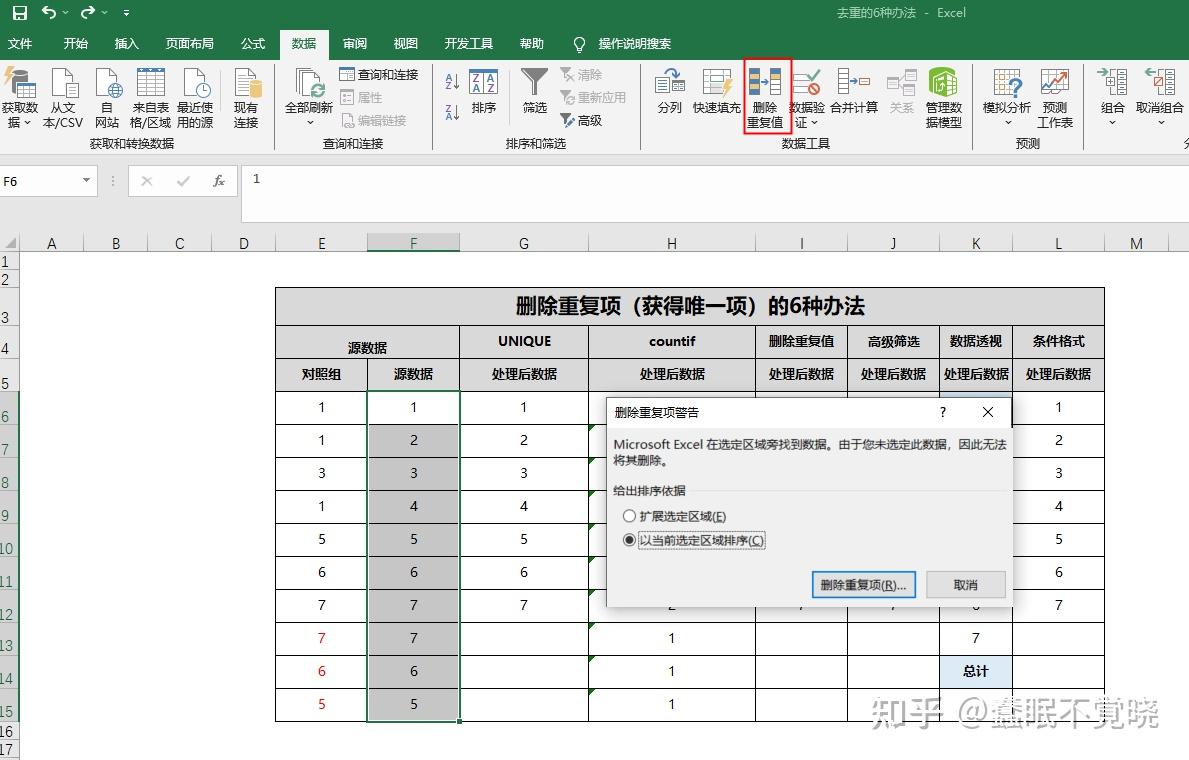Click Cancel (取消) in the warning dialog
Viewport: 1189px width, 760px height.
(x=965, y=585)
